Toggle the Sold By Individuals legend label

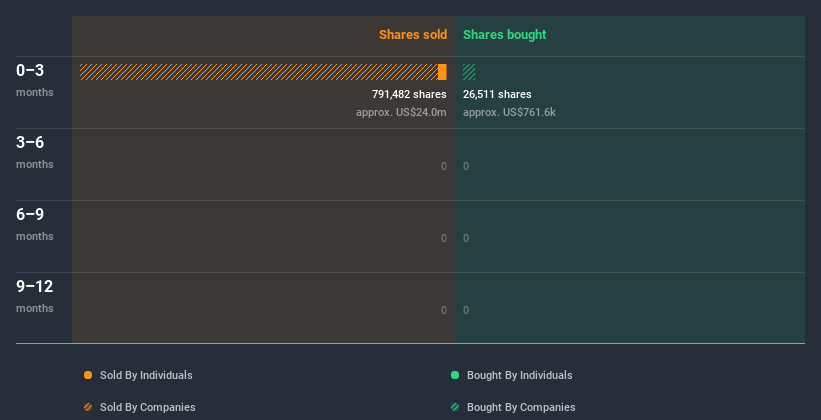coord(146,375)
